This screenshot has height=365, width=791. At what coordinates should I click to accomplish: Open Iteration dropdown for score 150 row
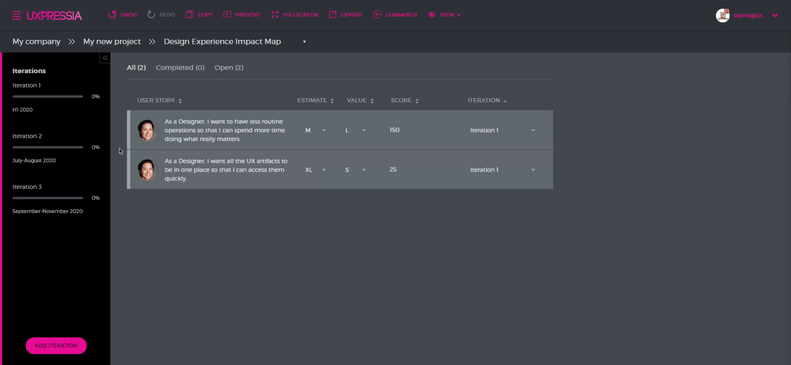pyautogui.click(x=502, y=130)
